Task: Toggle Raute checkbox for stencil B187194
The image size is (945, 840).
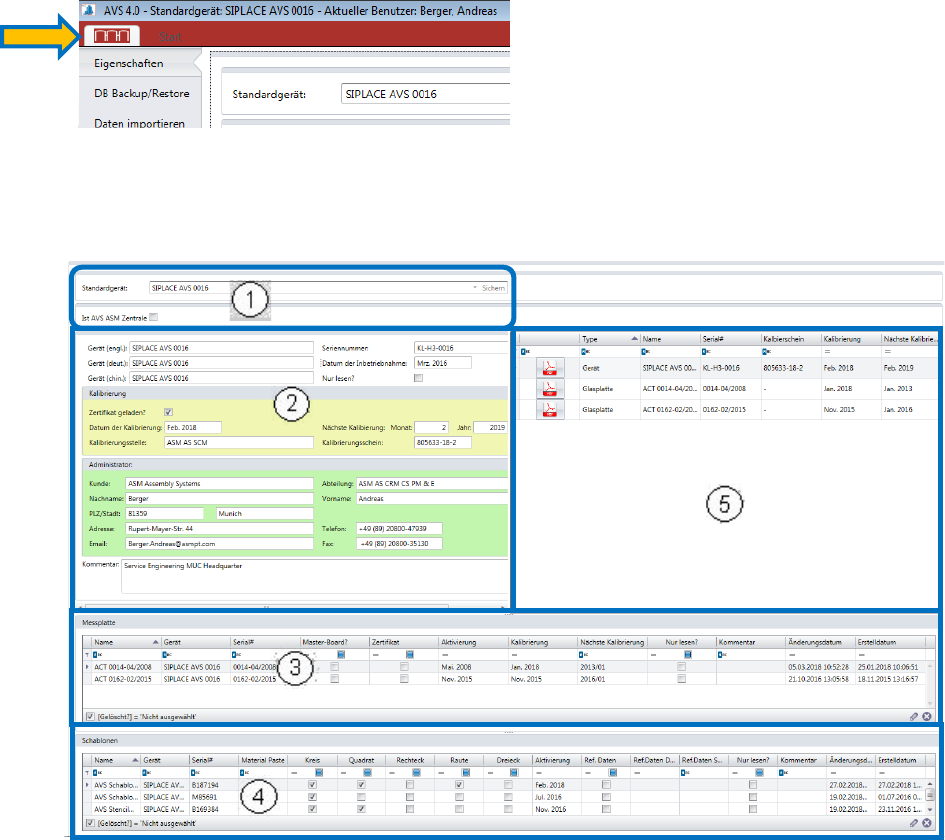Action: pos(459,785)
